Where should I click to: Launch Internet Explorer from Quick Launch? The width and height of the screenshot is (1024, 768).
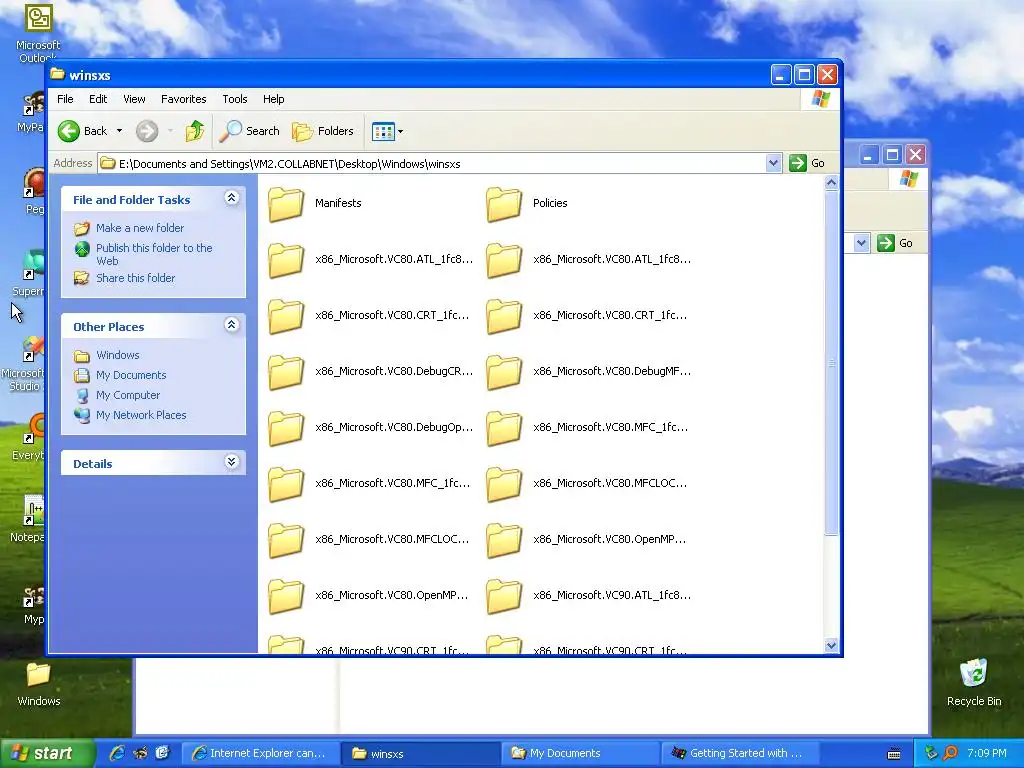pyautogui.click(x=117, y=753)
